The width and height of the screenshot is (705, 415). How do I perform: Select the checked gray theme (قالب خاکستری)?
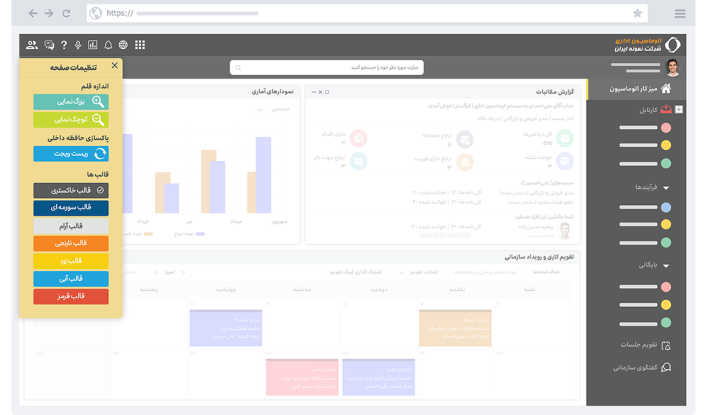pyautogui.click(x=71, y=190)
